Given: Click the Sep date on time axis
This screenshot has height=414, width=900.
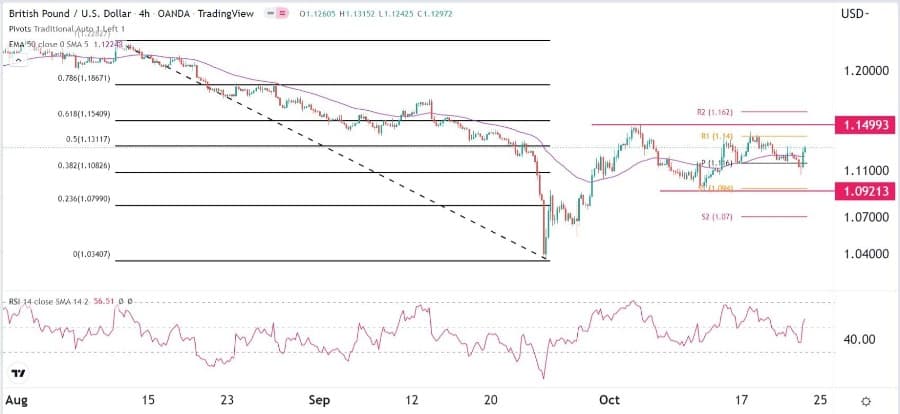Looking at the screenshot, I should coord(318,400).
